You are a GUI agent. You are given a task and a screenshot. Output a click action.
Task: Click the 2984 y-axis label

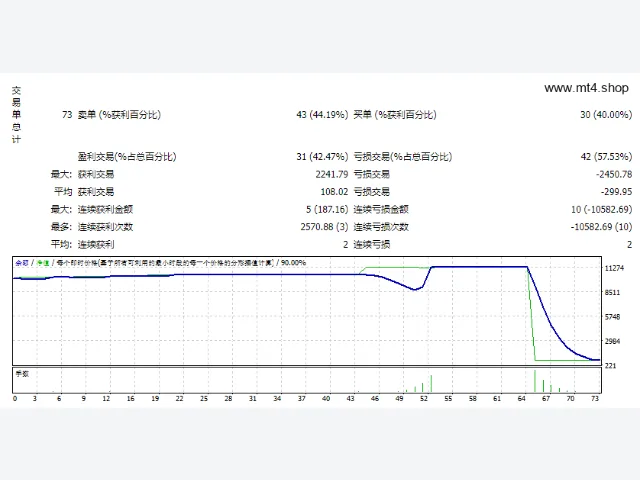[612, 341]
